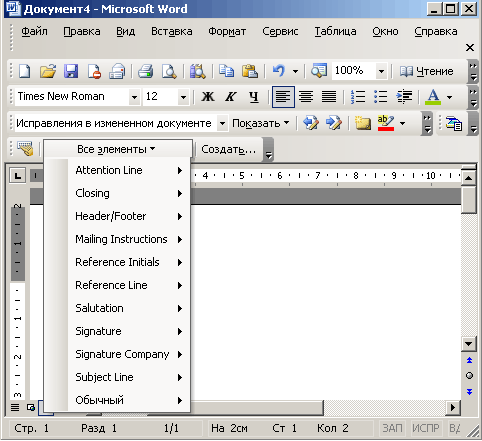Screen dimensions: 482x441
Task: Open the Показать dropdown menu
Action: pyautogui.click(x=260, y=123)
